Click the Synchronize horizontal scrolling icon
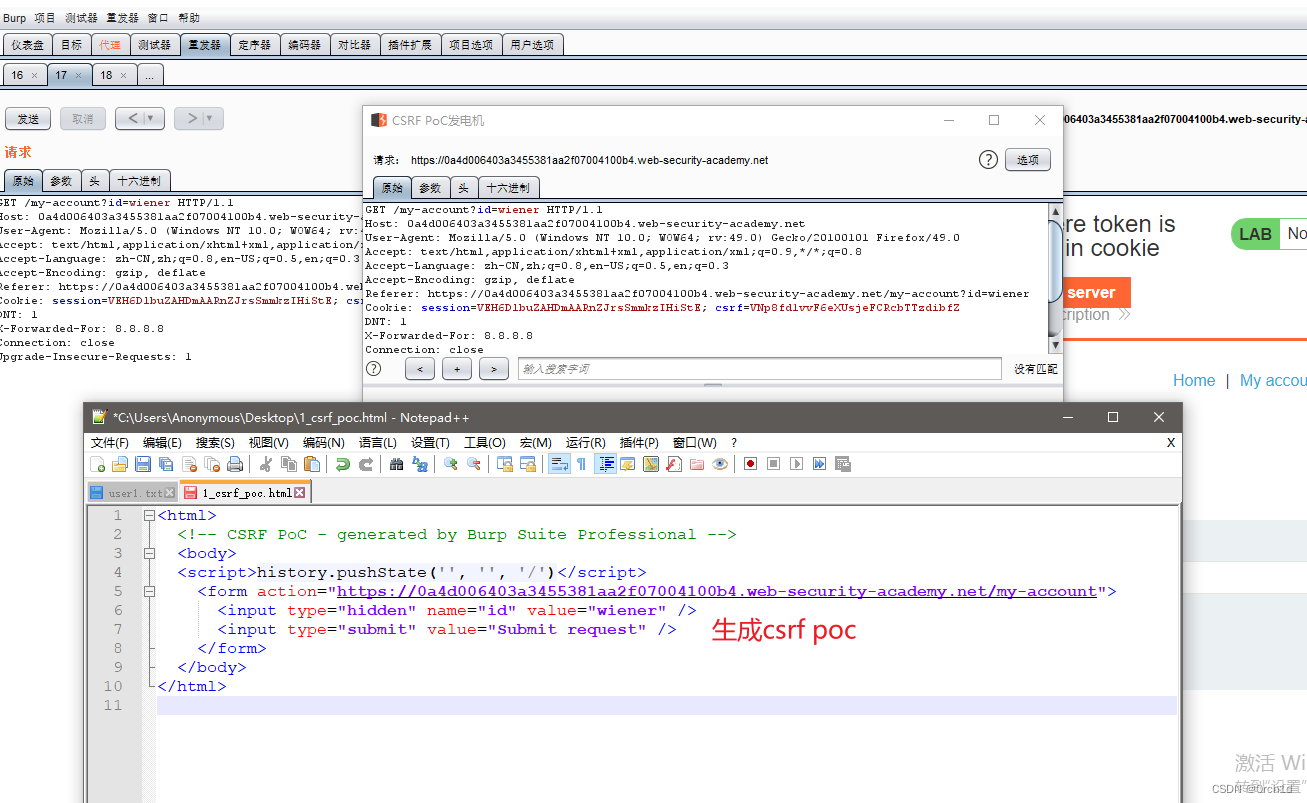This screenshot has width=1307, height=803. pyautogui.click(x=528, y=464)
